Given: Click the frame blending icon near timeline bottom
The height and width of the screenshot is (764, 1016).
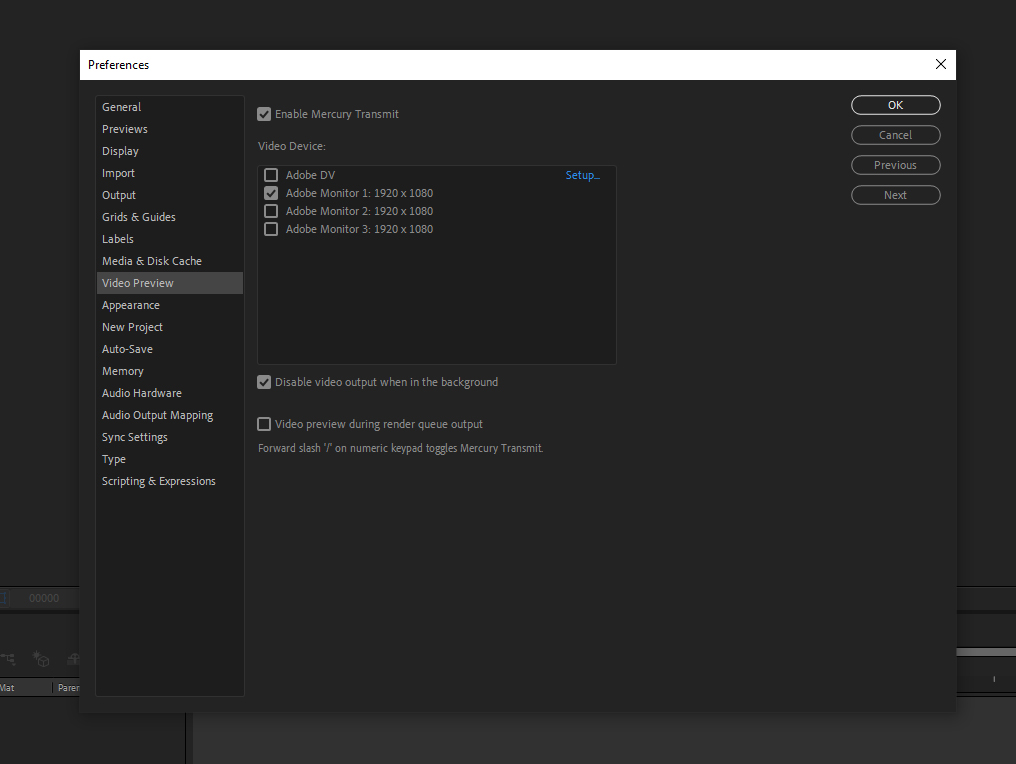Looking at the screenshot, I should coord(73,659).
